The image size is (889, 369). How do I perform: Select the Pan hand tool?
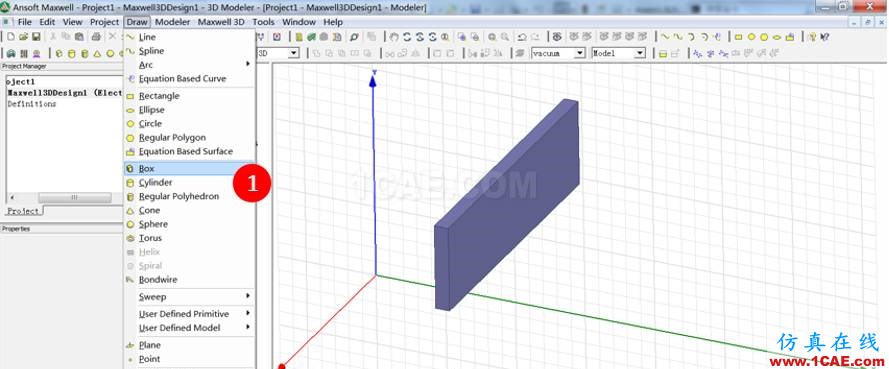(x=394, y=37)
